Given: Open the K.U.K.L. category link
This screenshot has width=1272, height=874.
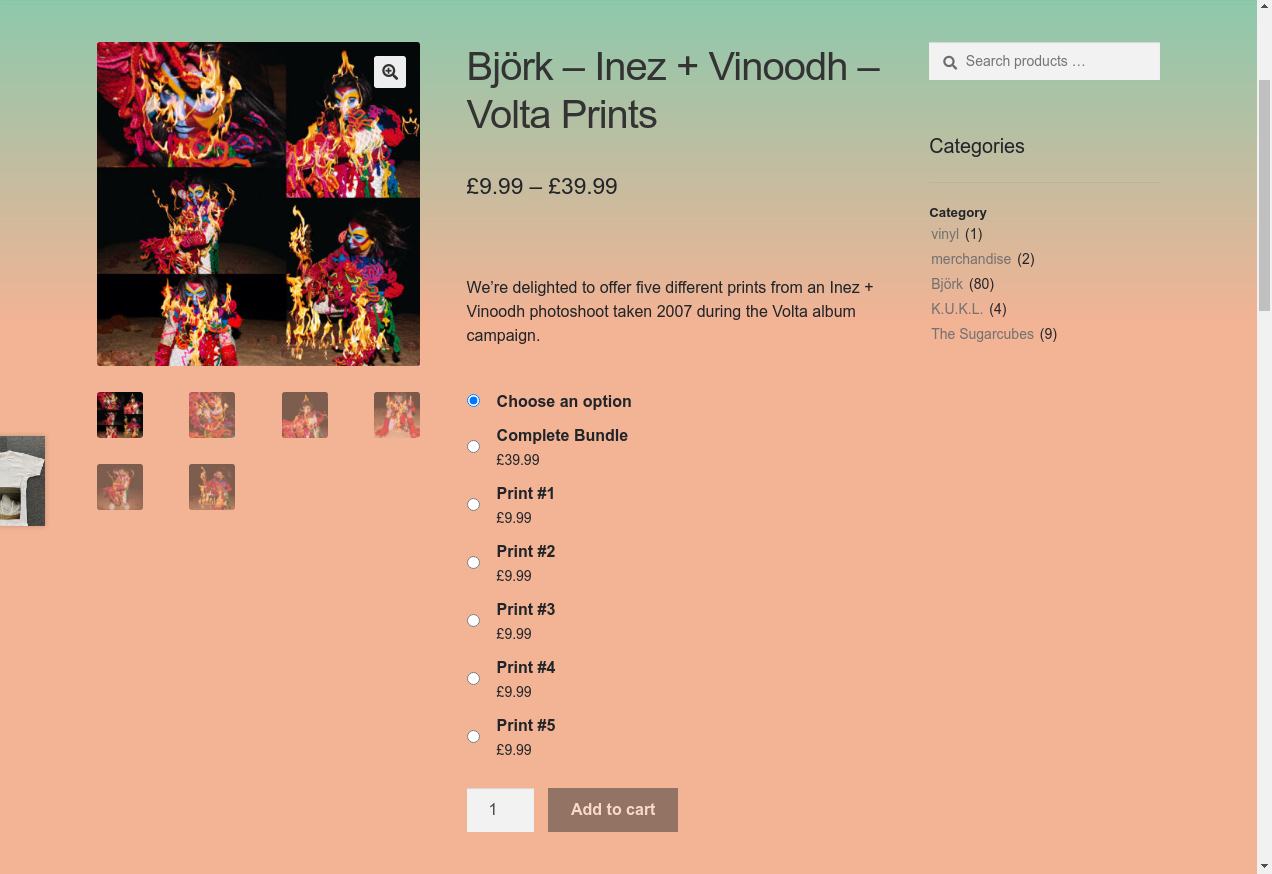Looking at the screenshot, I should [x=957, y=309].
